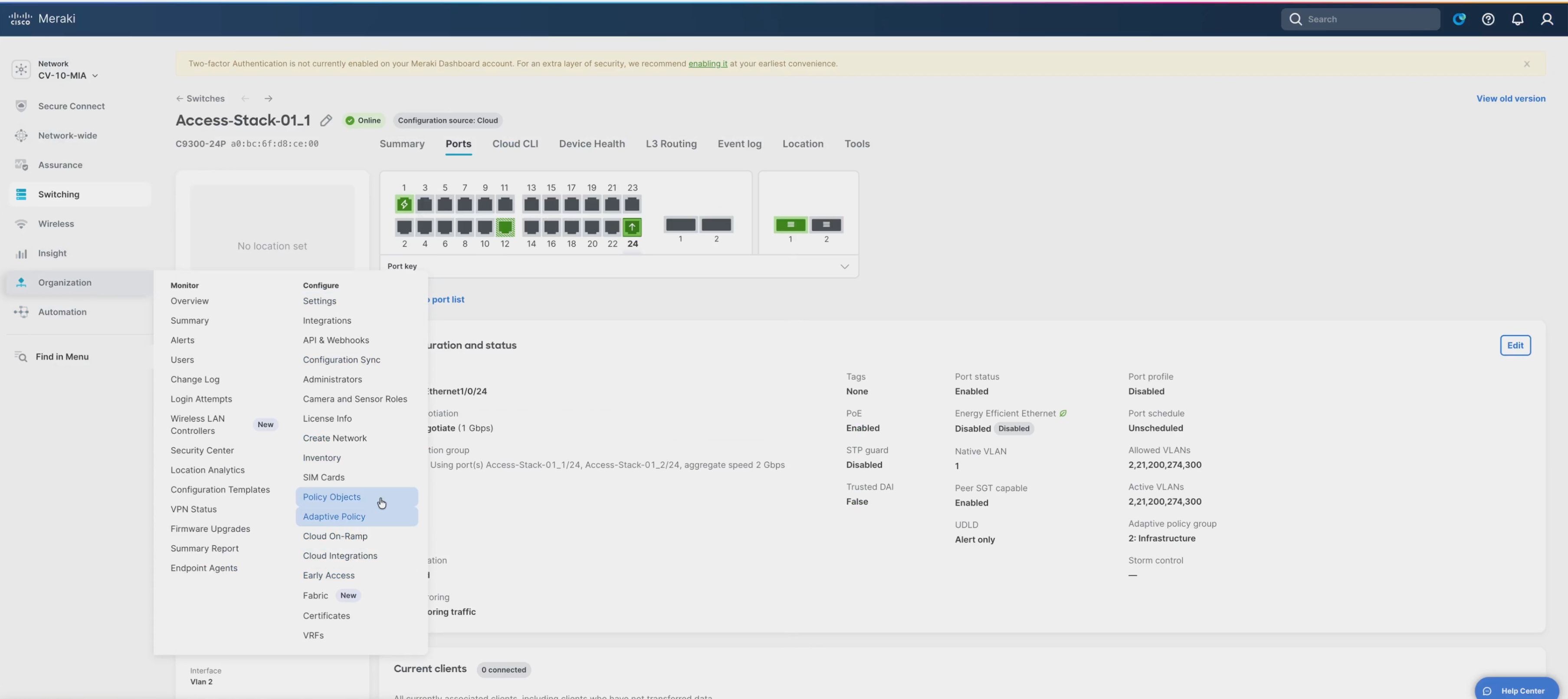
Task: Open the Network-wide sidebar item
Action: coord(80,136)
